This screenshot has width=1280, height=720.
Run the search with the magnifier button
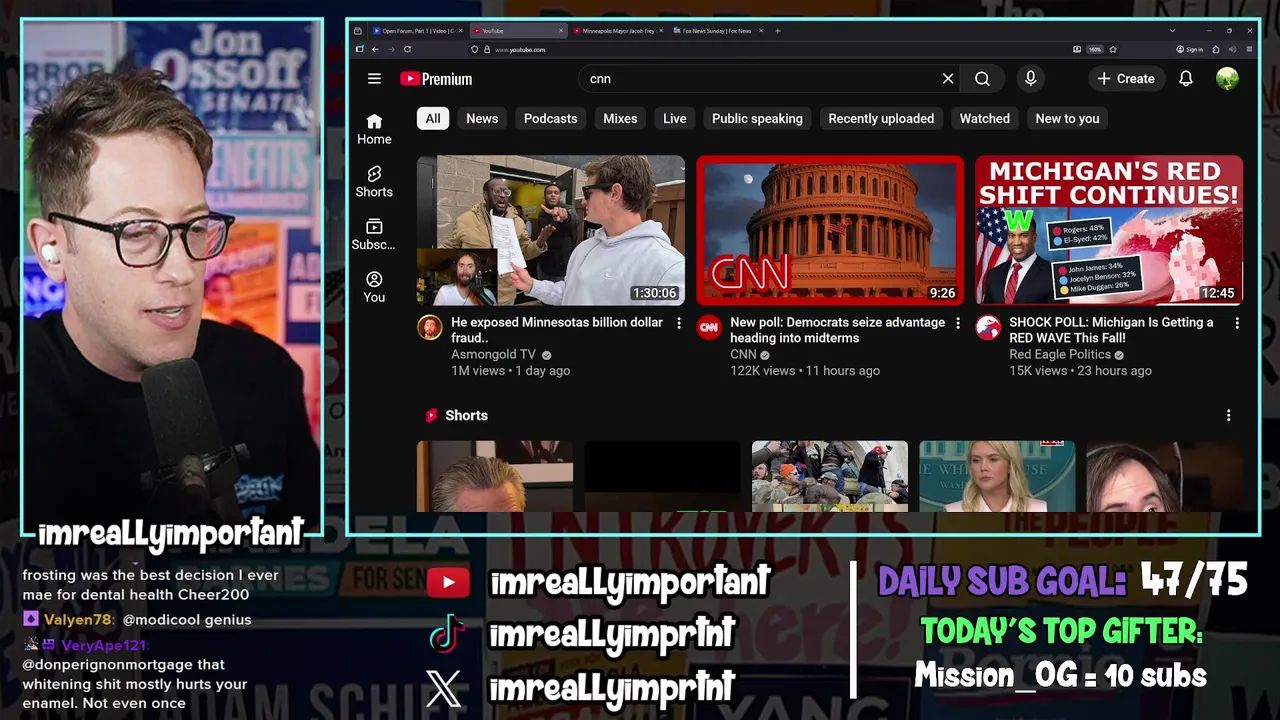tap(982, 79)
